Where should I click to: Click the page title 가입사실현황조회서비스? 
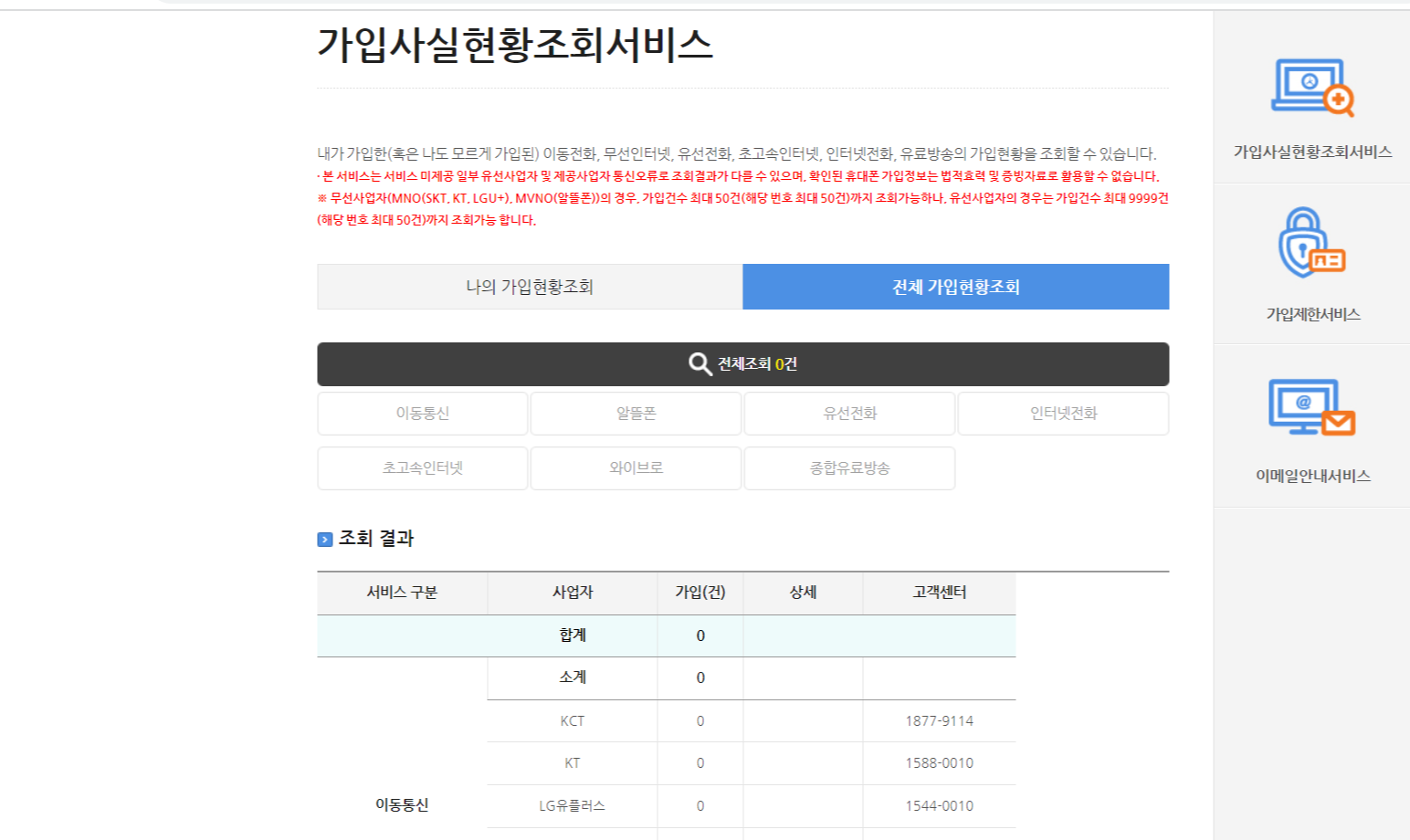[x=515, y=45]
